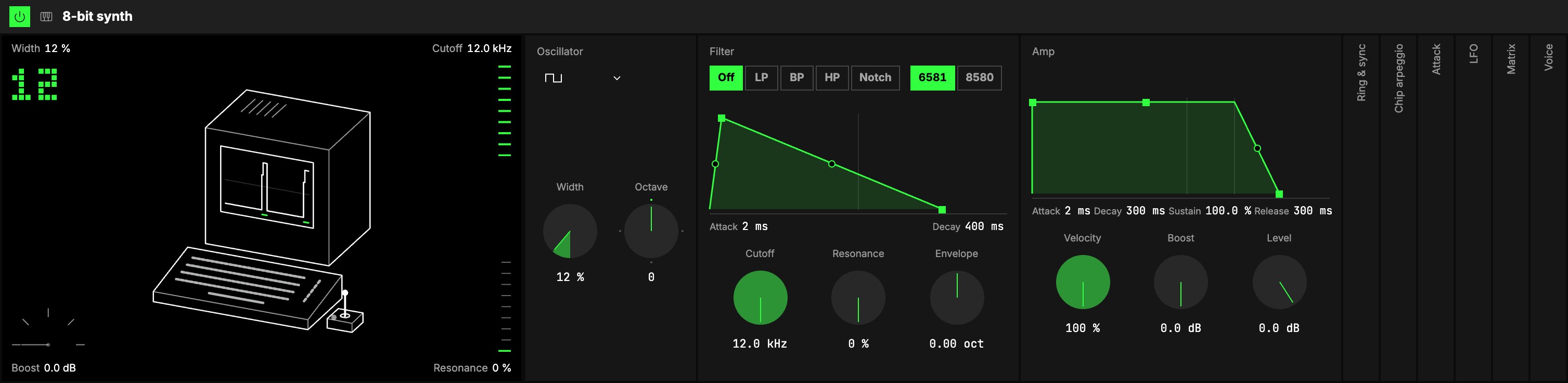The image size is (1568, 383).
Task: Click the keyboard icon beside 8-bit synth
Action: click(46, 17)
